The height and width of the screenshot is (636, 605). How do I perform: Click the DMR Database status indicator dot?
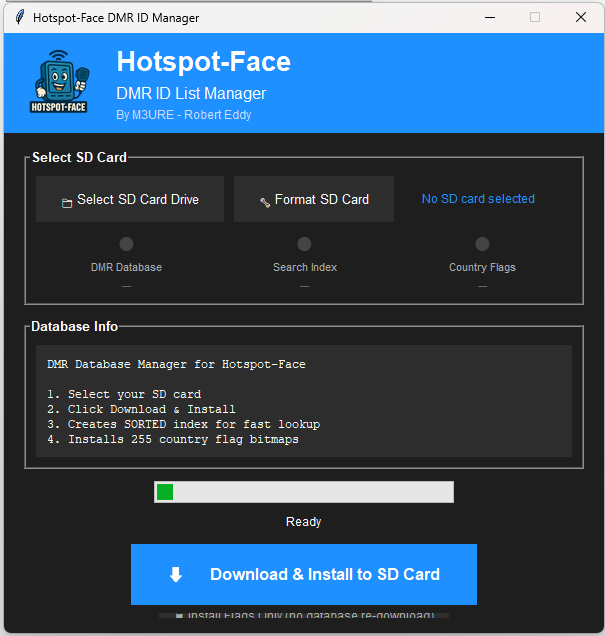[126, 244]
